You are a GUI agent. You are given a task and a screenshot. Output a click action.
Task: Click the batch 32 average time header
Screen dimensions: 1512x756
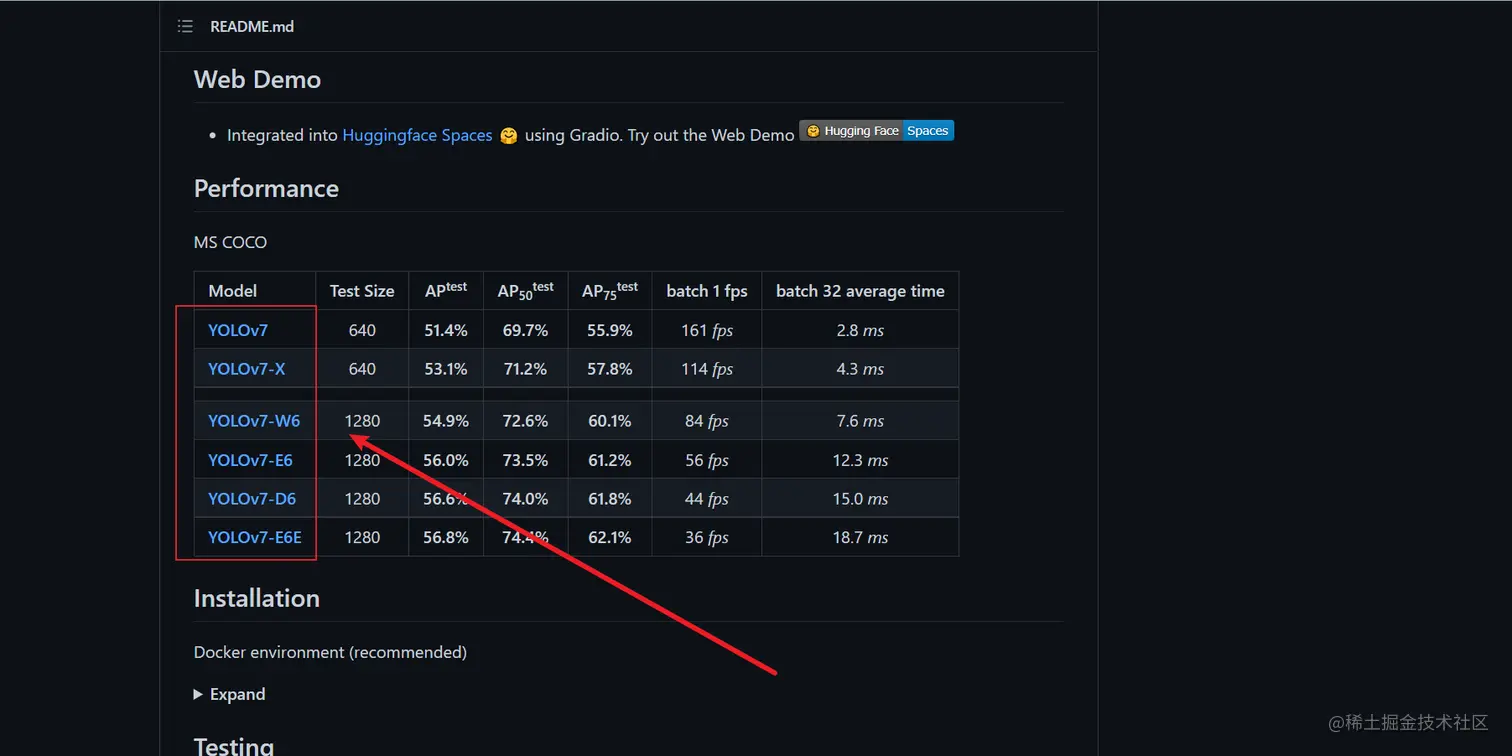(860, 291)
